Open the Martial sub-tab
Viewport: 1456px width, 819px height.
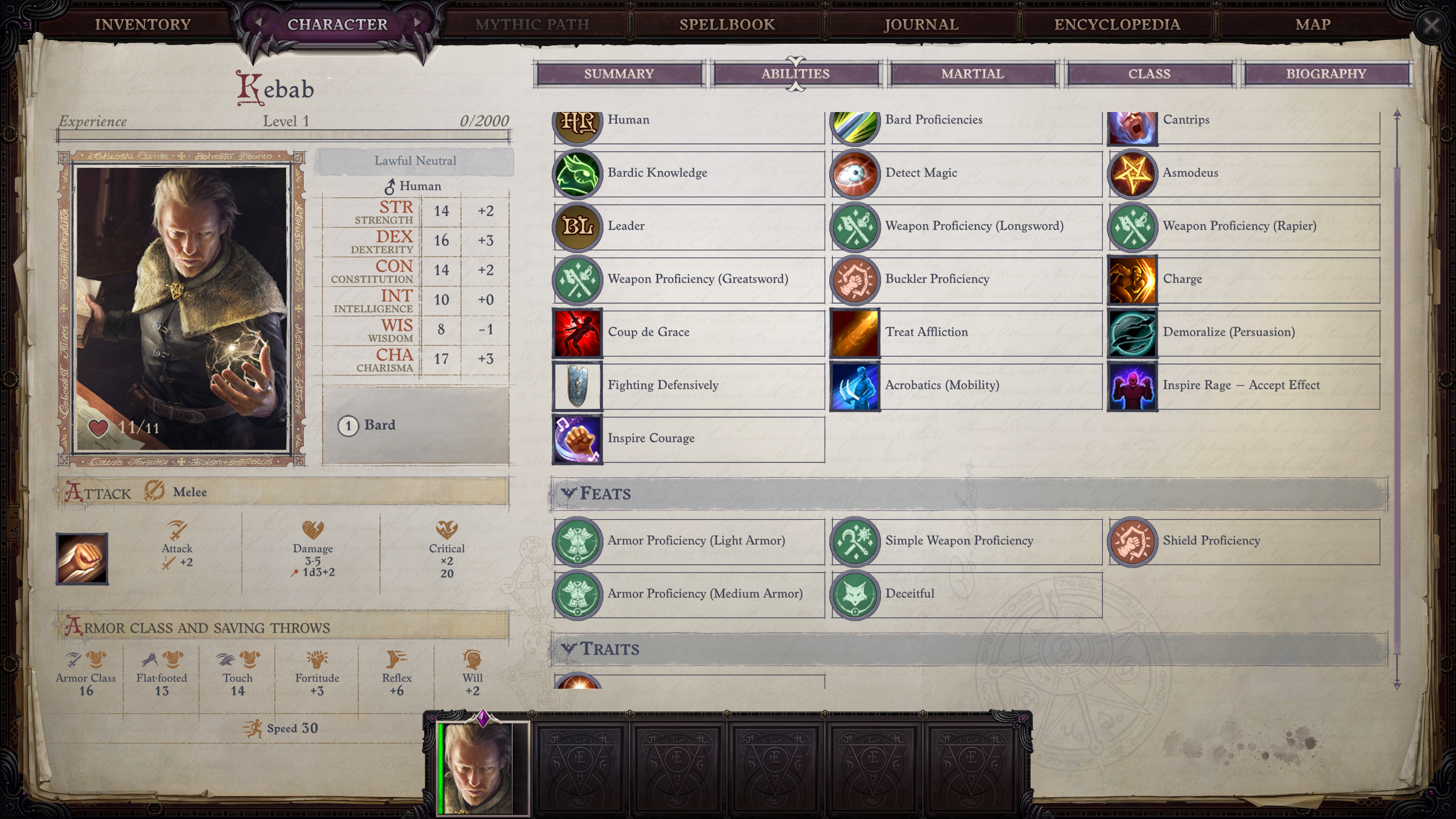(x=973, y=74)
